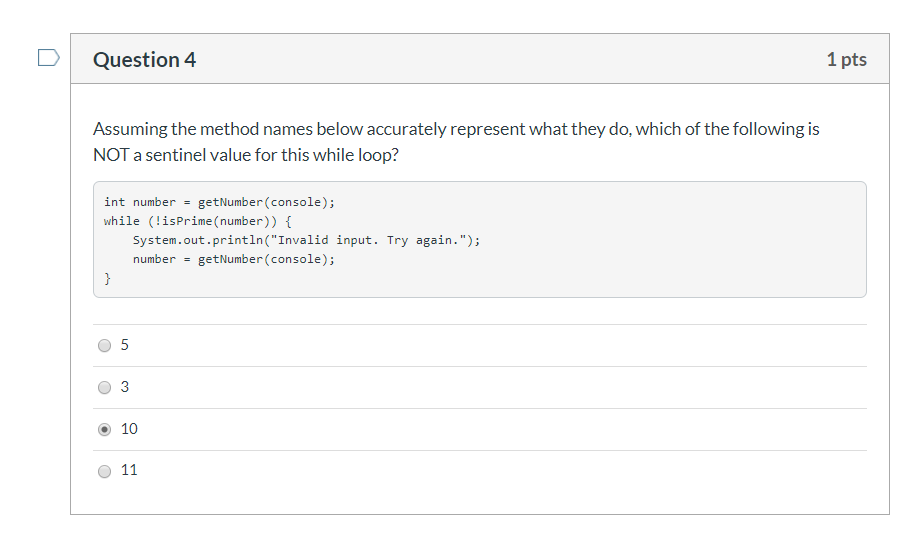Click the selected radio button for 10
The image size is (917, 548).
pyautogui.click(x=105, y=430)
